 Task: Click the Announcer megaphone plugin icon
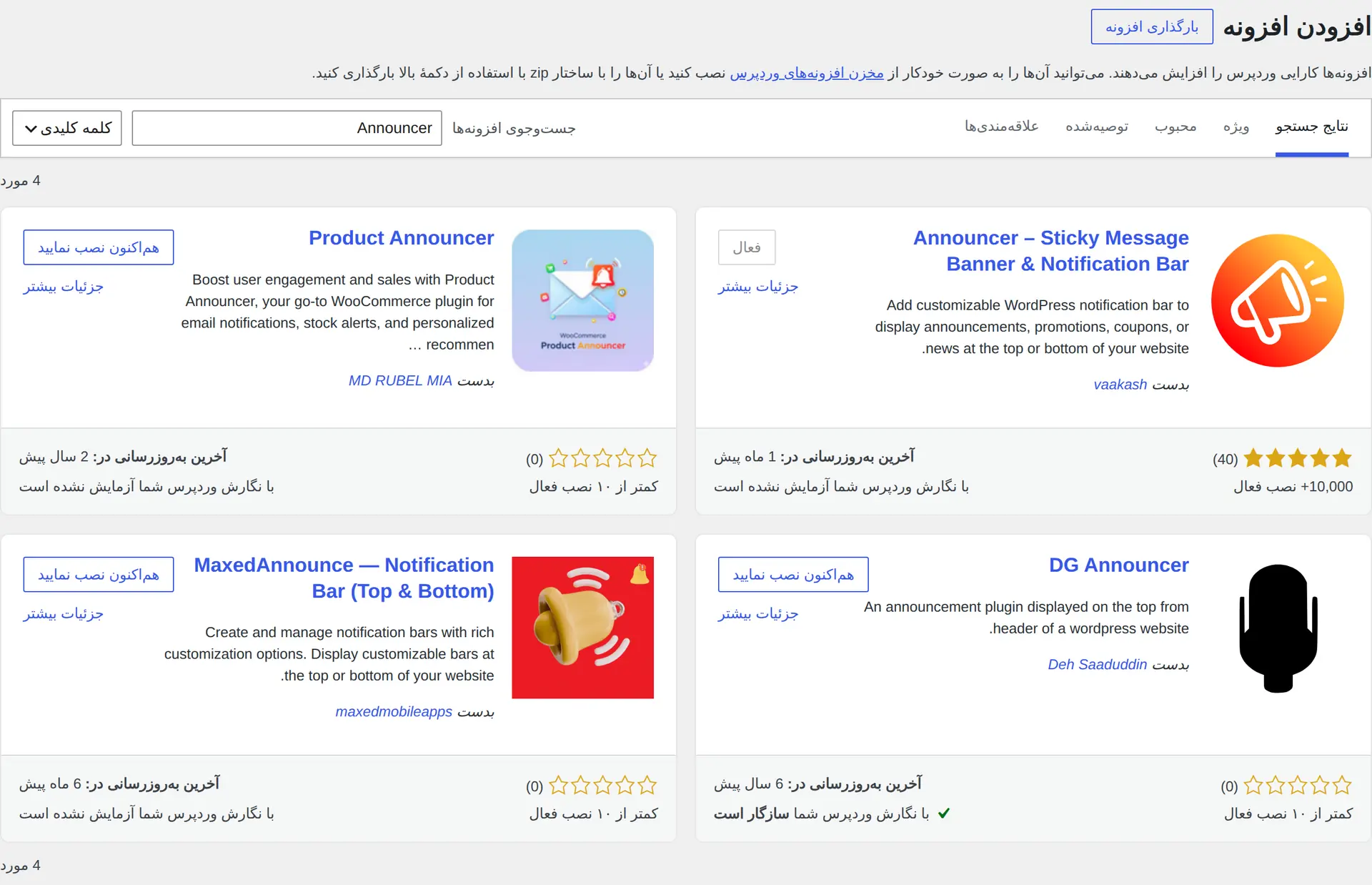1278,300
